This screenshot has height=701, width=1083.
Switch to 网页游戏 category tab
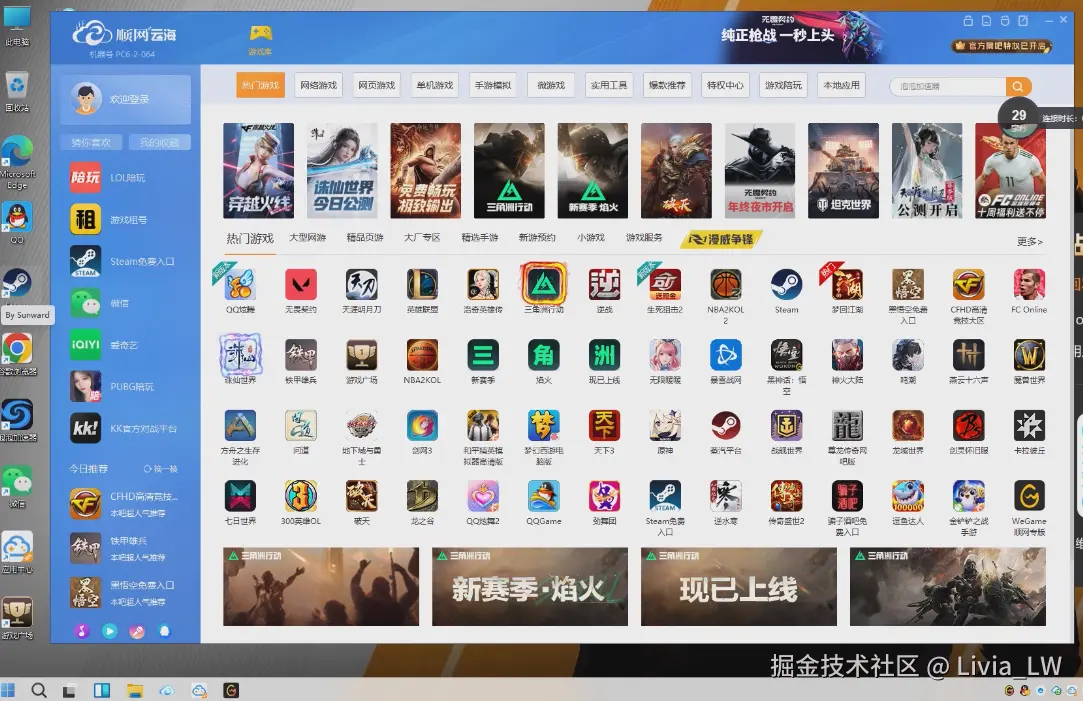[x=376, y=86]
